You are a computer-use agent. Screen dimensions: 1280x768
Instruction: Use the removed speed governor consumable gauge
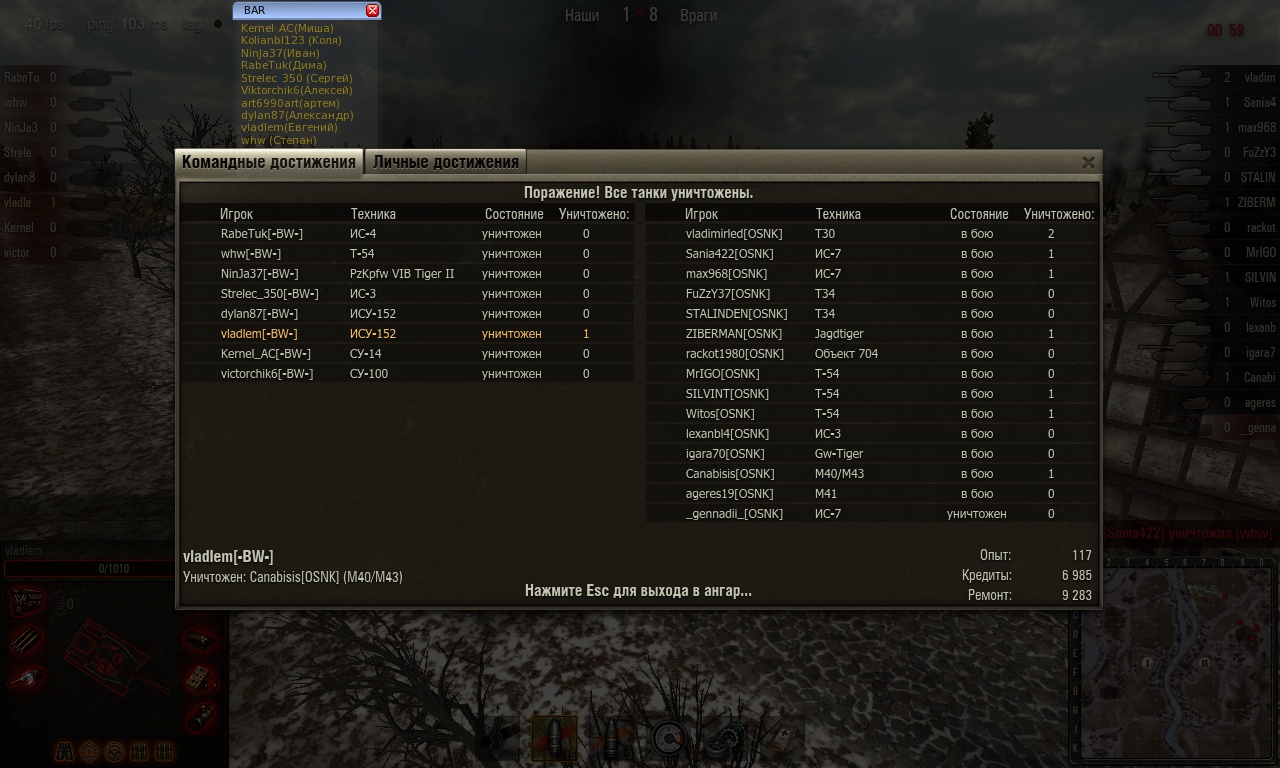coord(669,738)
